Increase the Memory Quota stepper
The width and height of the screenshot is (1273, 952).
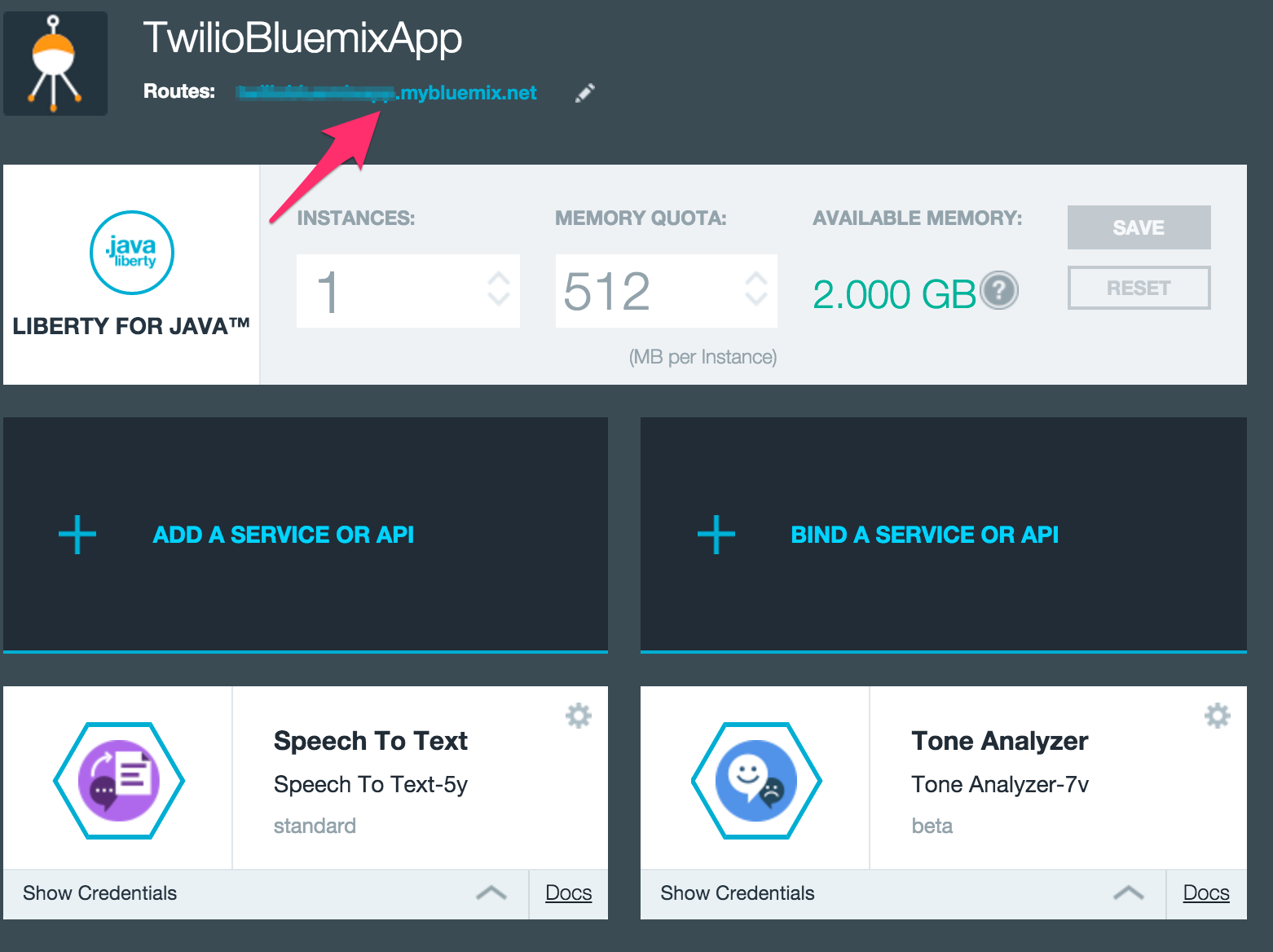(x=756, y=279)
